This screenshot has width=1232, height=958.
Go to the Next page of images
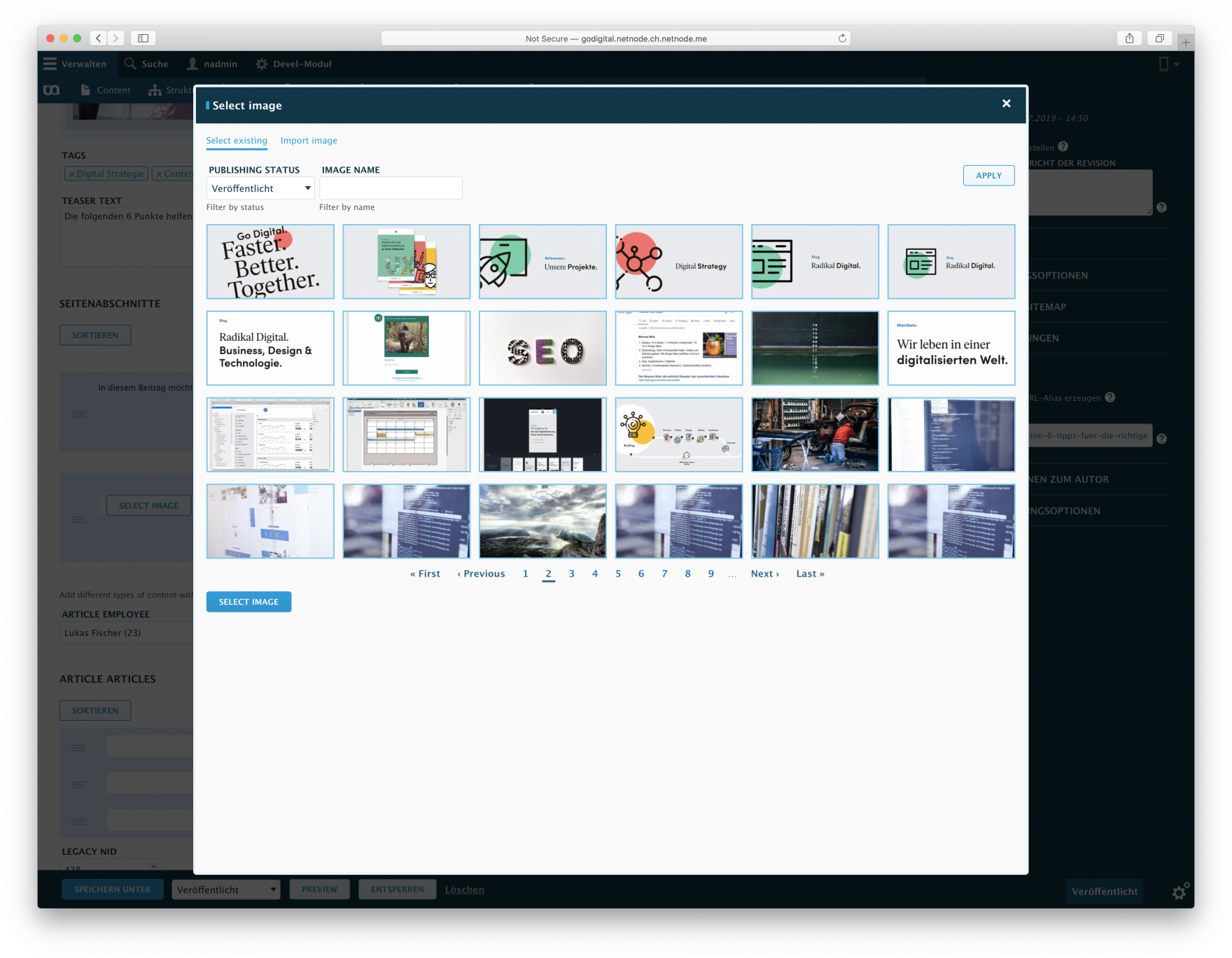(x=764, y=574)
